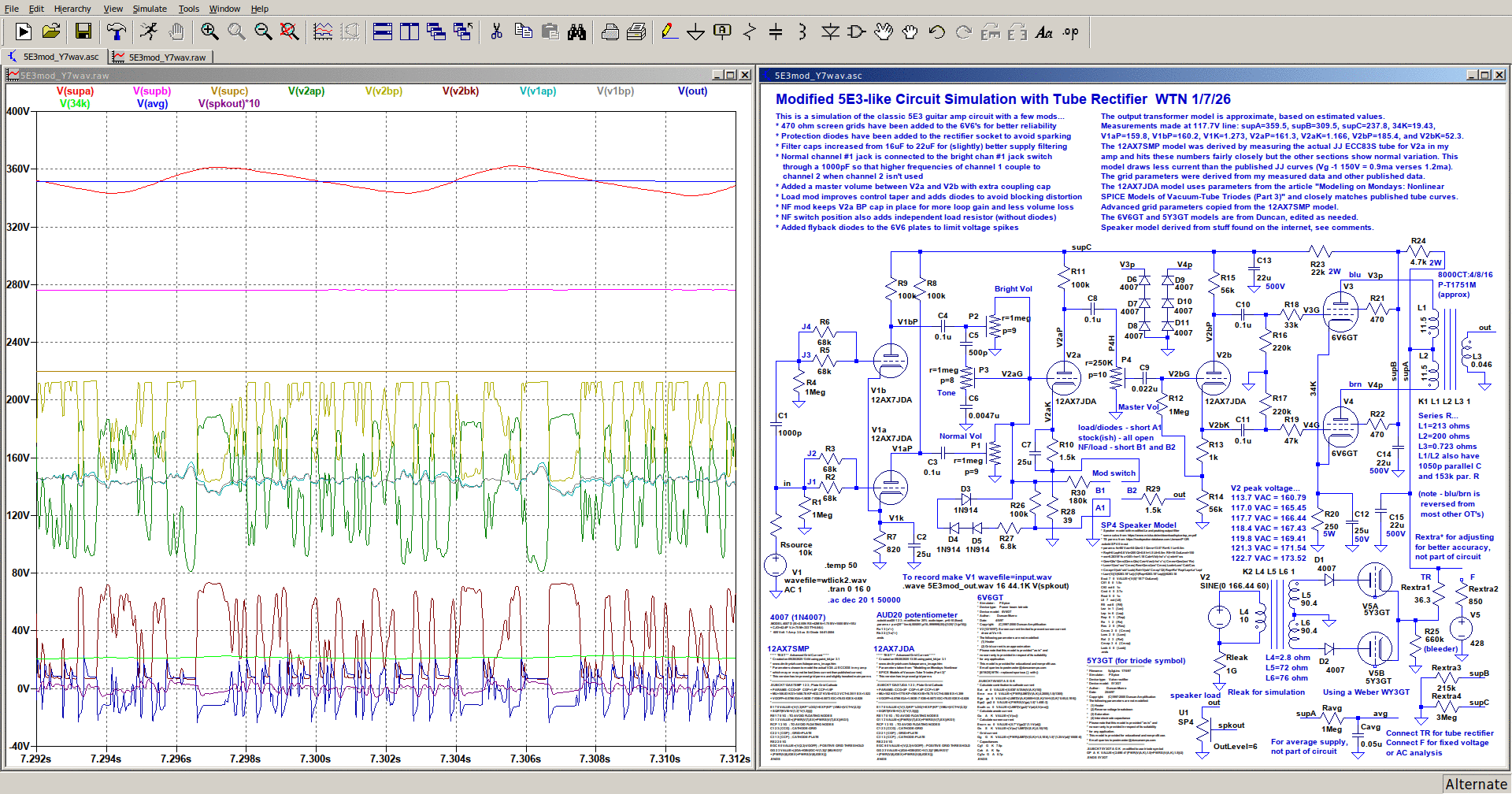Image resolution: width=1512 pixels, height=794 pixels.
Task: Tile windows horizontally using toolbar icon
Action: [383, 32]
